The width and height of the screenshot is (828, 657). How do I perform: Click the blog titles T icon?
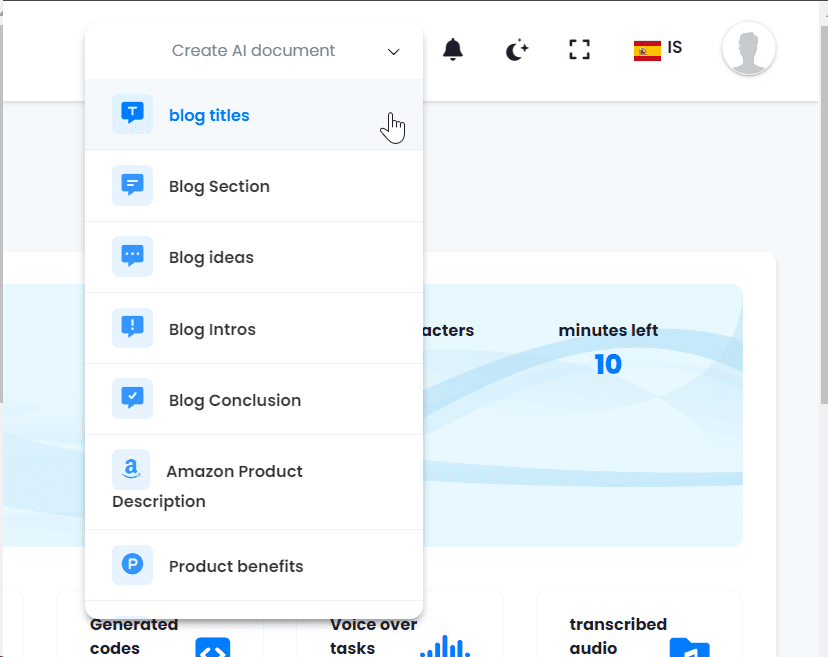click(x=132, y=114)
